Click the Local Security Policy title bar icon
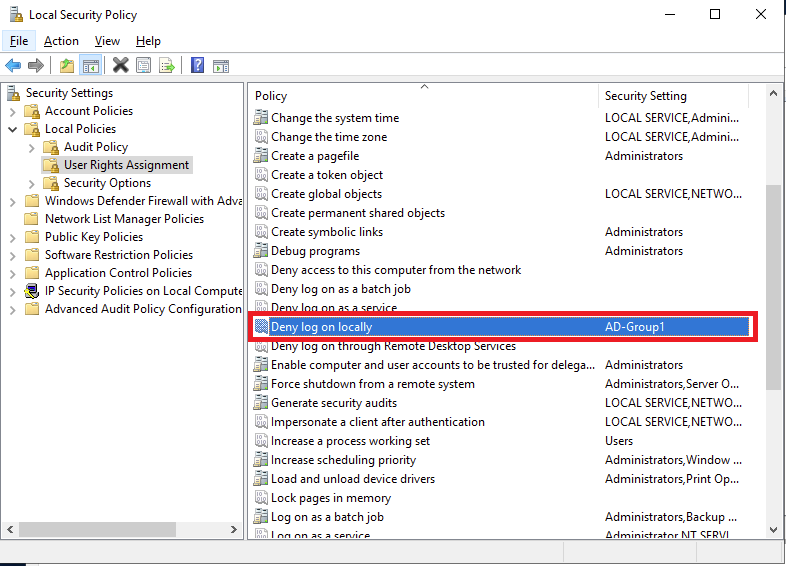 coord(16,15)
